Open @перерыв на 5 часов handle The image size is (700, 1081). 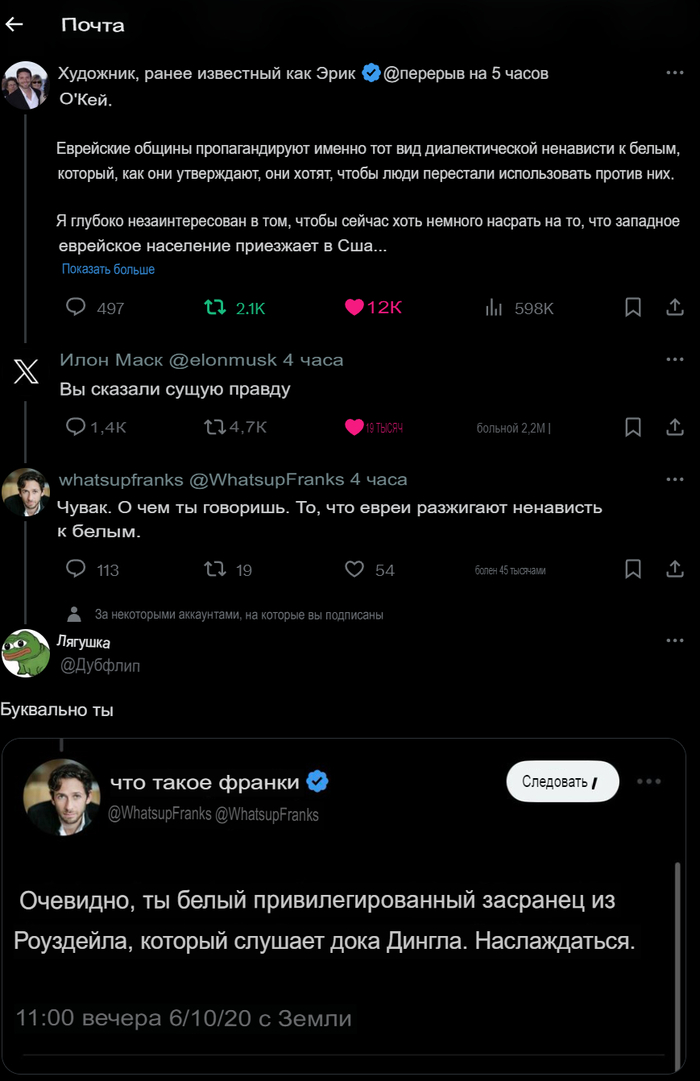[463, 72]
